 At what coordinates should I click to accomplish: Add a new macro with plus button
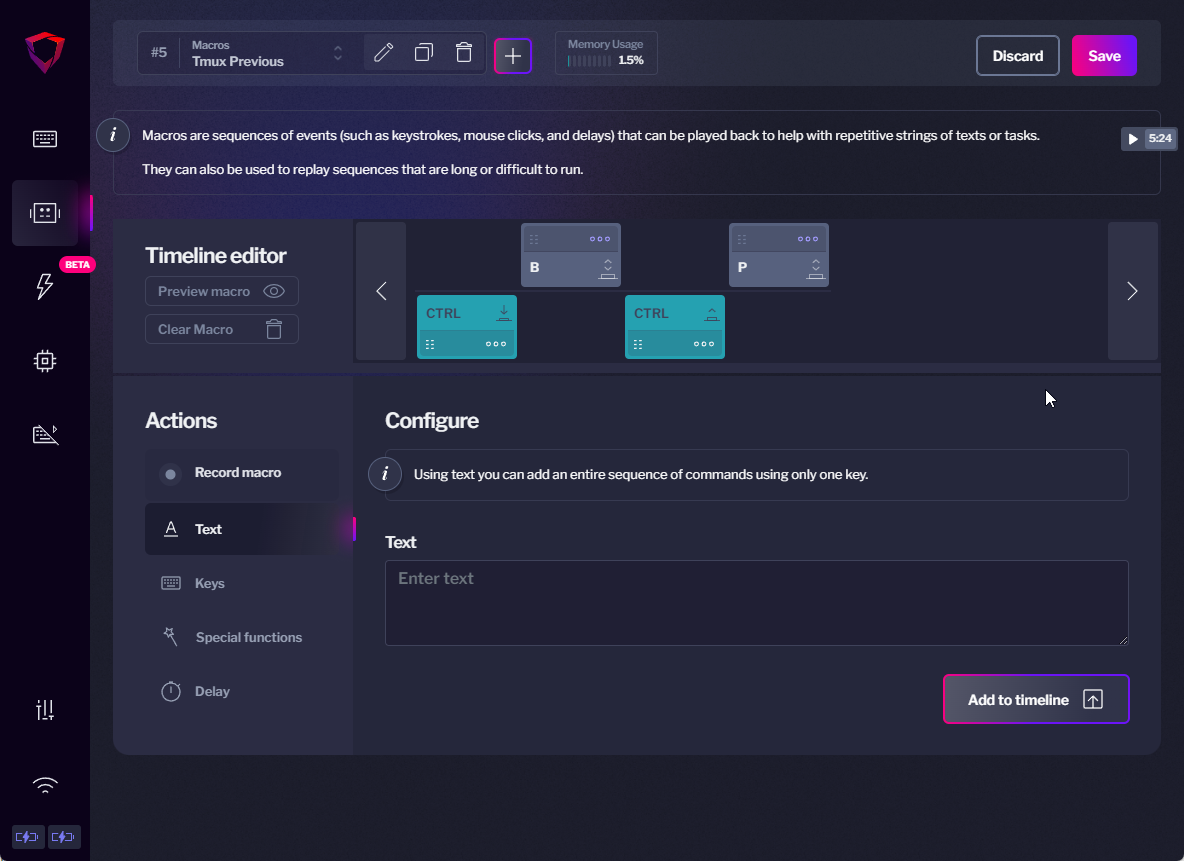[513, 56]
